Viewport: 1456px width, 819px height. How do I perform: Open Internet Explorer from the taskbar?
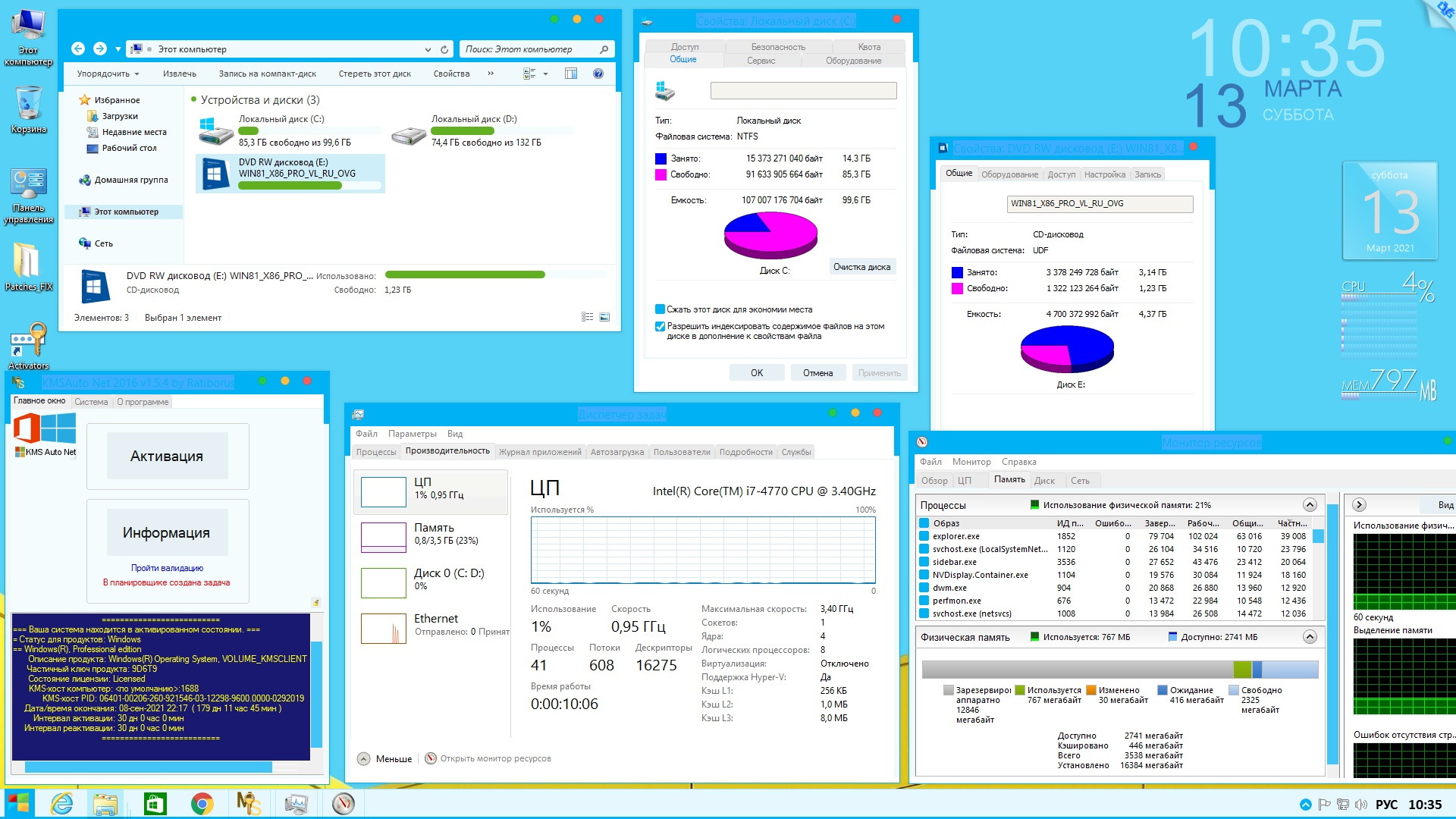point(61,803)
